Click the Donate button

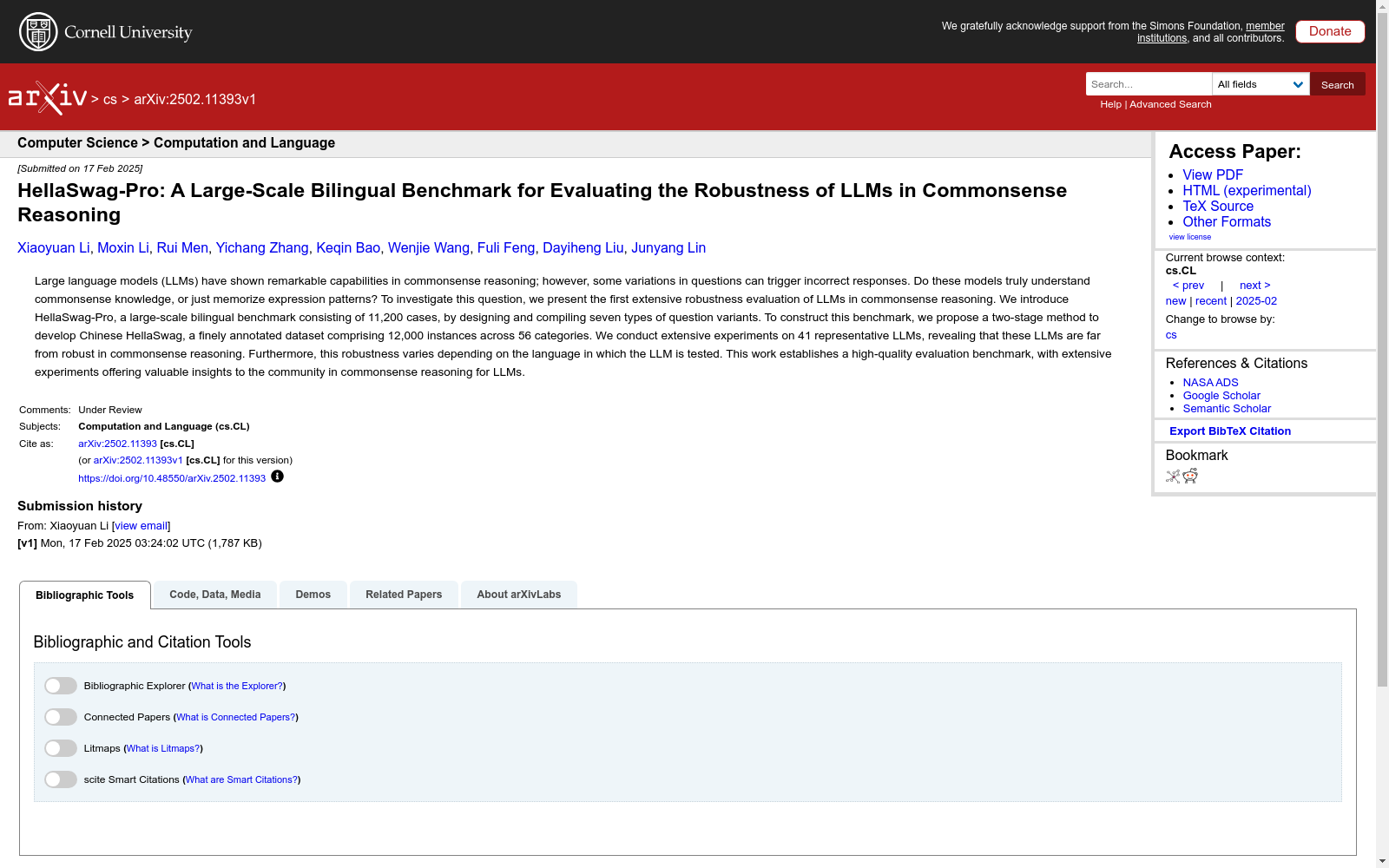1330,31
